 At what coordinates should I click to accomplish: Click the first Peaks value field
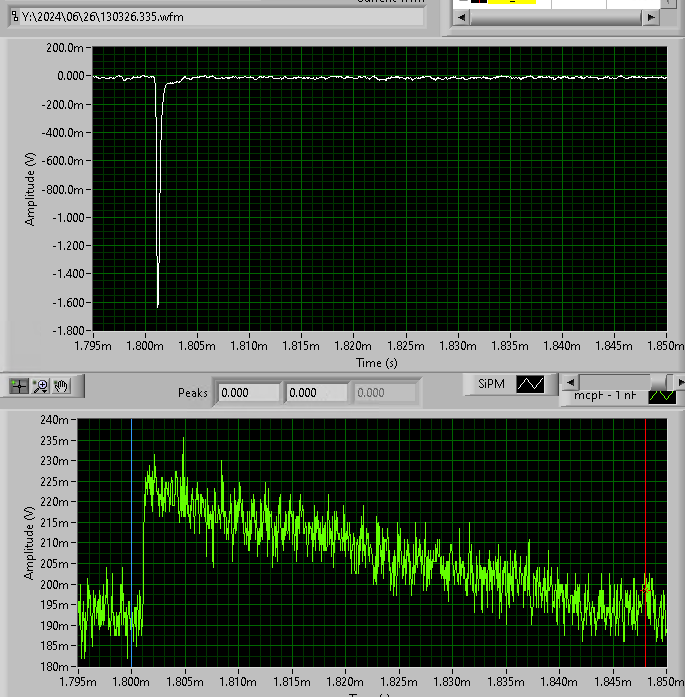(248, 393)
